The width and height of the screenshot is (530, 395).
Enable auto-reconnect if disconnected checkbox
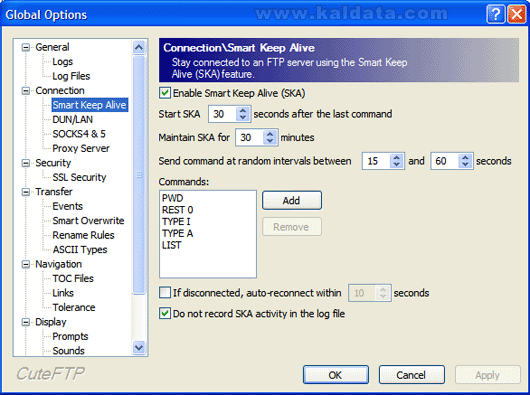tap(165, 292)
